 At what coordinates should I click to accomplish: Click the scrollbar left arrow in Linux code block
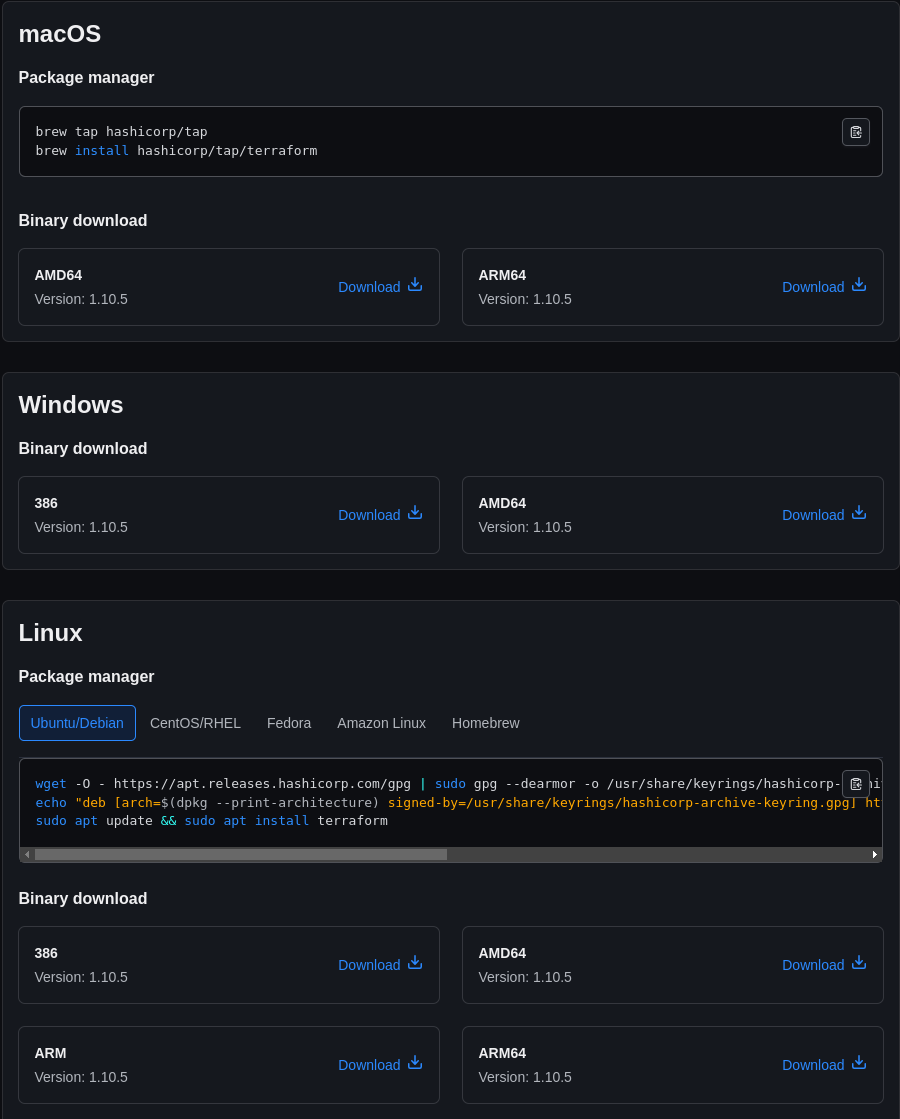27,854
